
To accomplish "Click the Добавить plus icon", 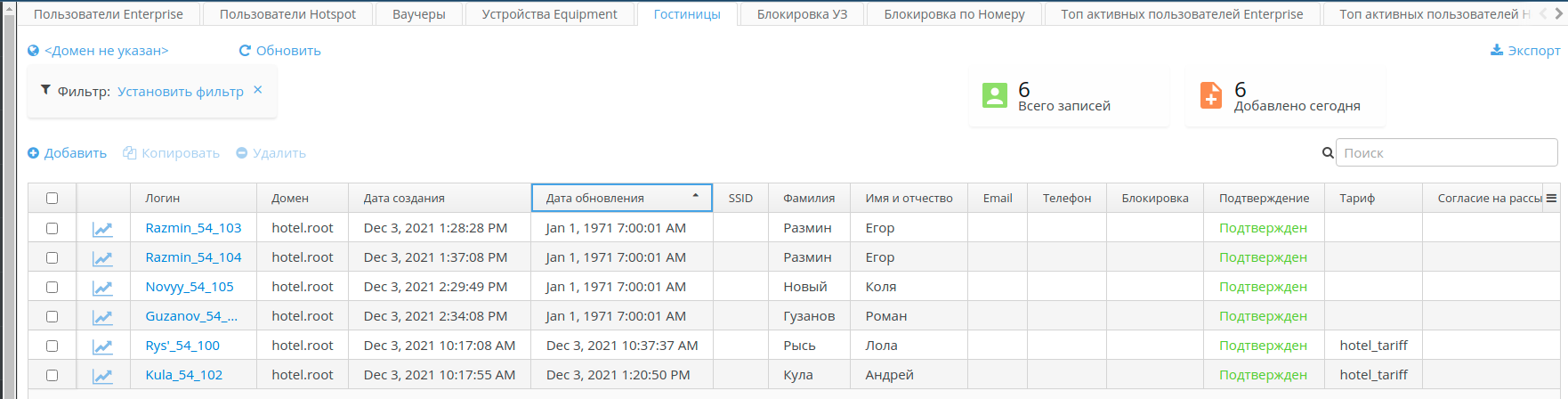I will coord(34,153).
